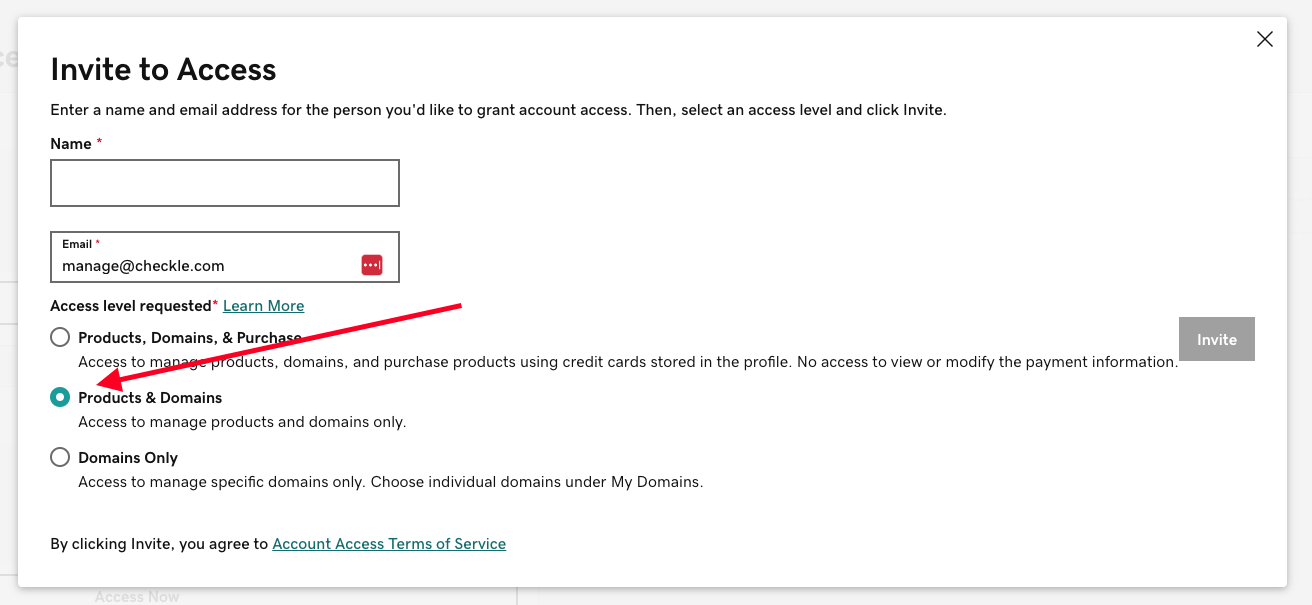The width and height of the screenshot is (1312, 605).
Task: Click the 'Access level requested' label
Action: point(131,306)
